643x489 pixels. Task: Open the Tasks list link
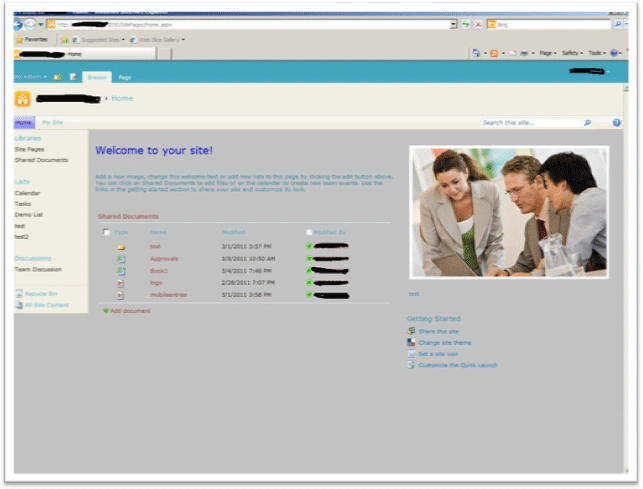(x=23, y=203)
